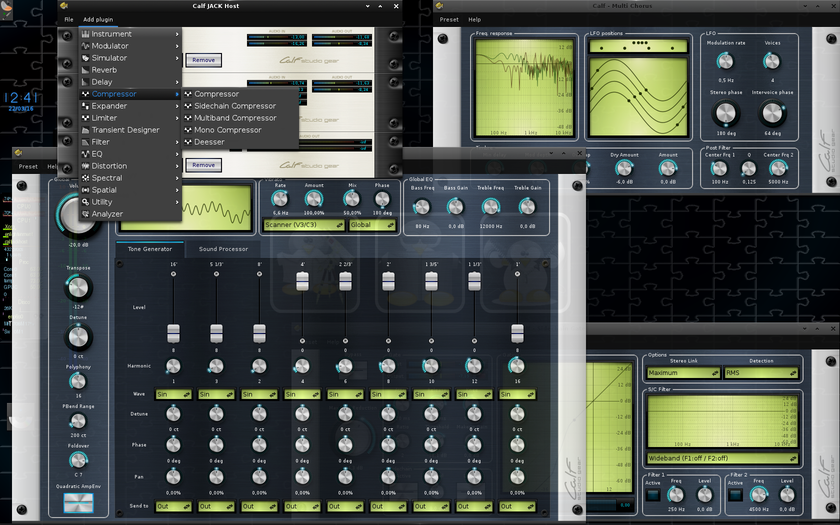840x525 pixels.
Task: Click Calf JACK Host title bar icon
Action: coord(64,6)
